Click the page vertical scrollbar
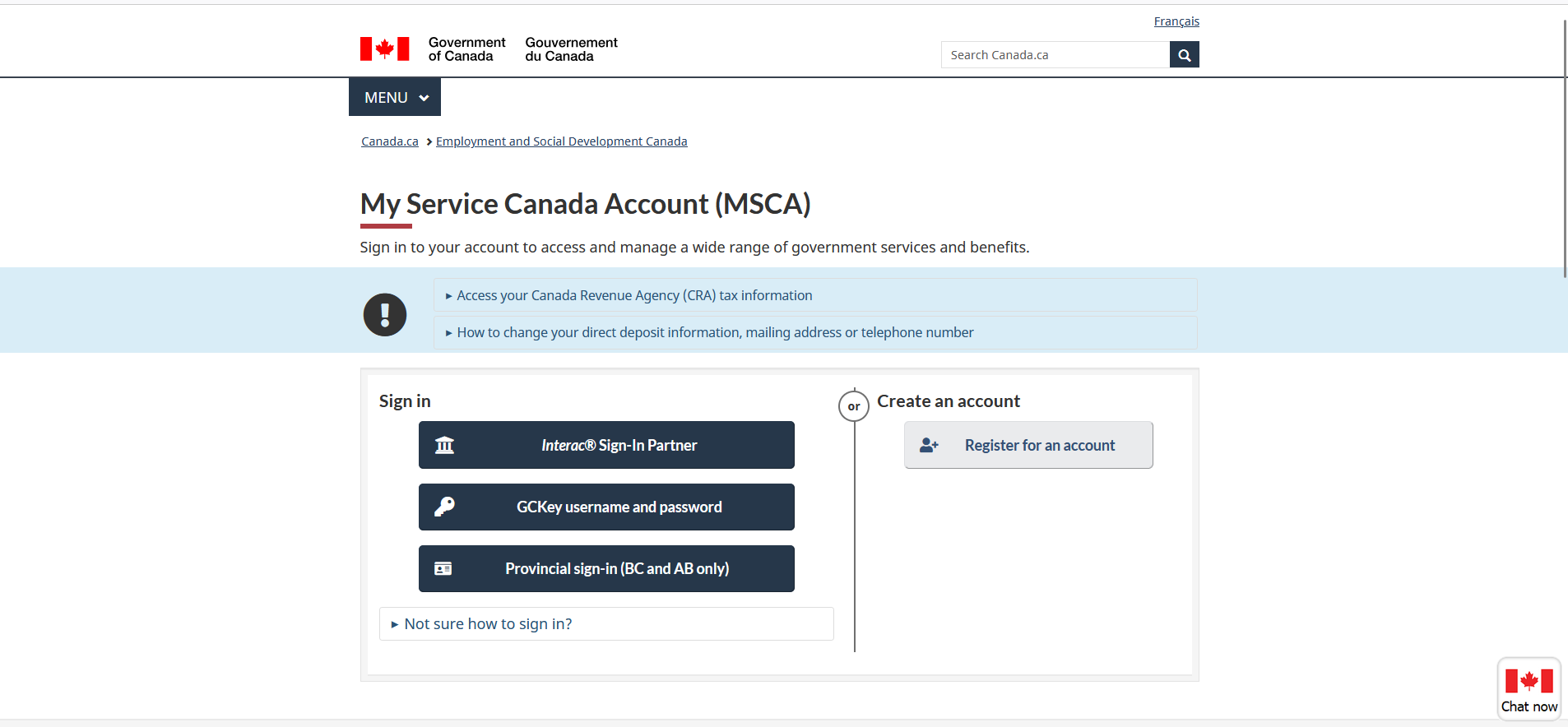 point(1564,148)
